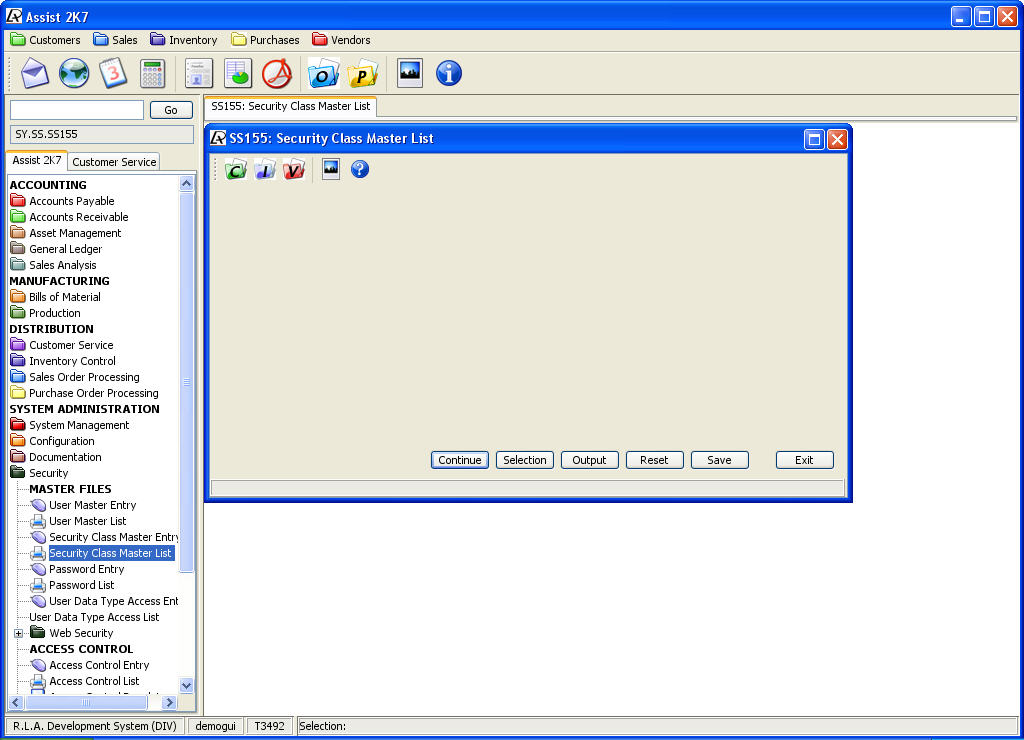Click the globe web browser icon
This screenshot has width=1024, height=740.
click(x=74, y=73)
